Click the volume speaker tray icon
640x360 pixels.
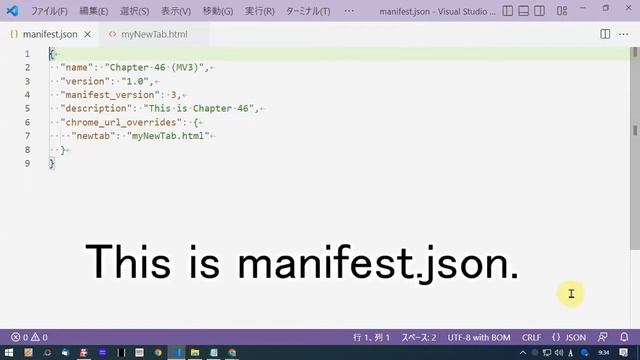coord(559,352)
